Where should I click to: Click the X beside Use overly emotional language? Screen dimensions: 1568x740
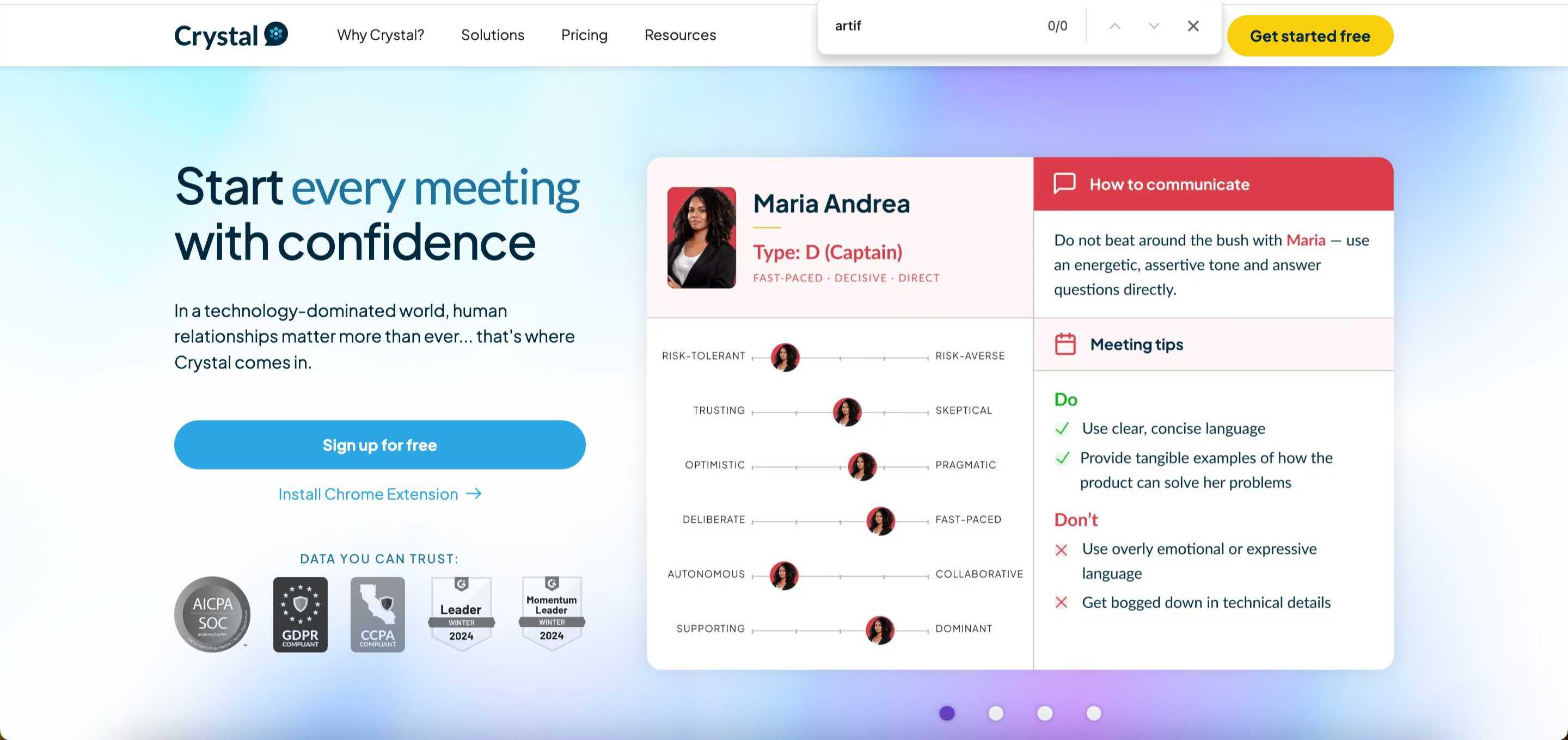pyautogui.click(x=1062, y=550)
